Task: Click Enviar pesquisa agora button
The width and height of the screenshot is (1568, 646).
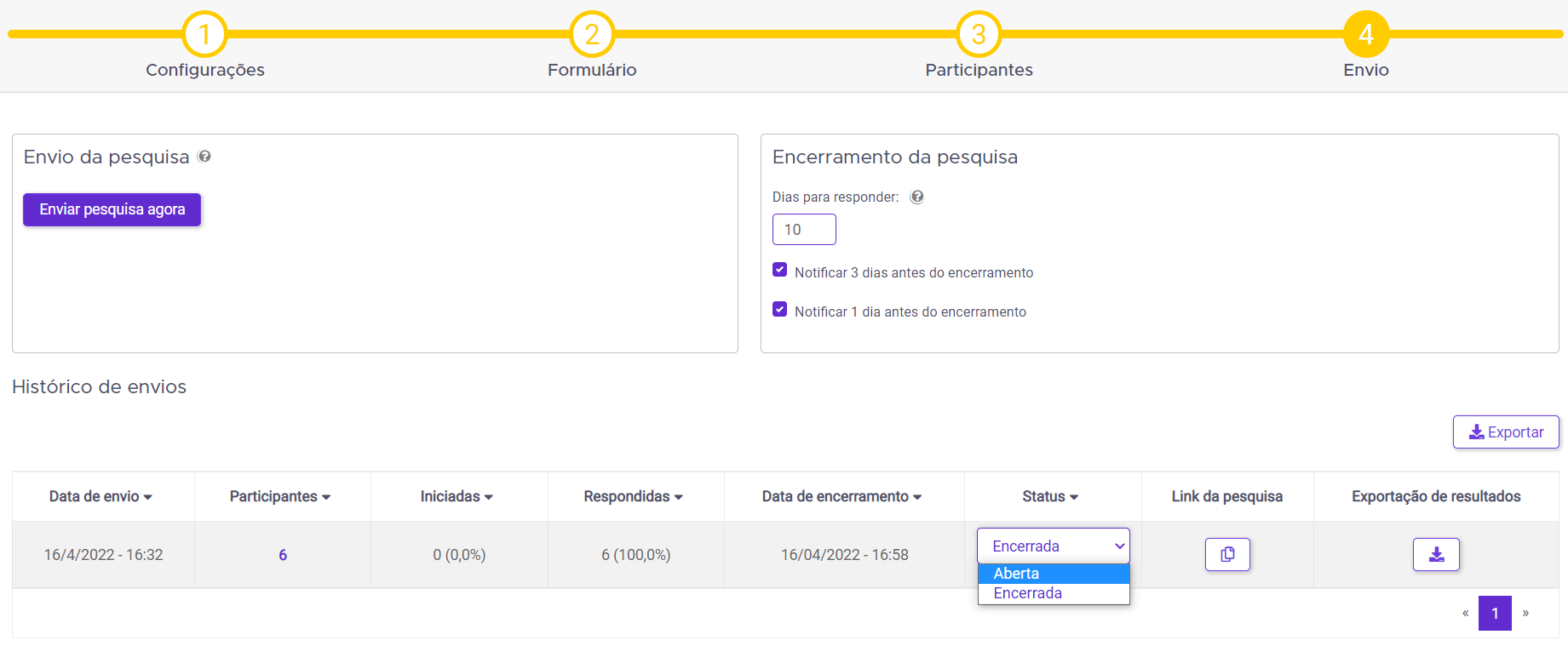Action: (x=112, y=209)
